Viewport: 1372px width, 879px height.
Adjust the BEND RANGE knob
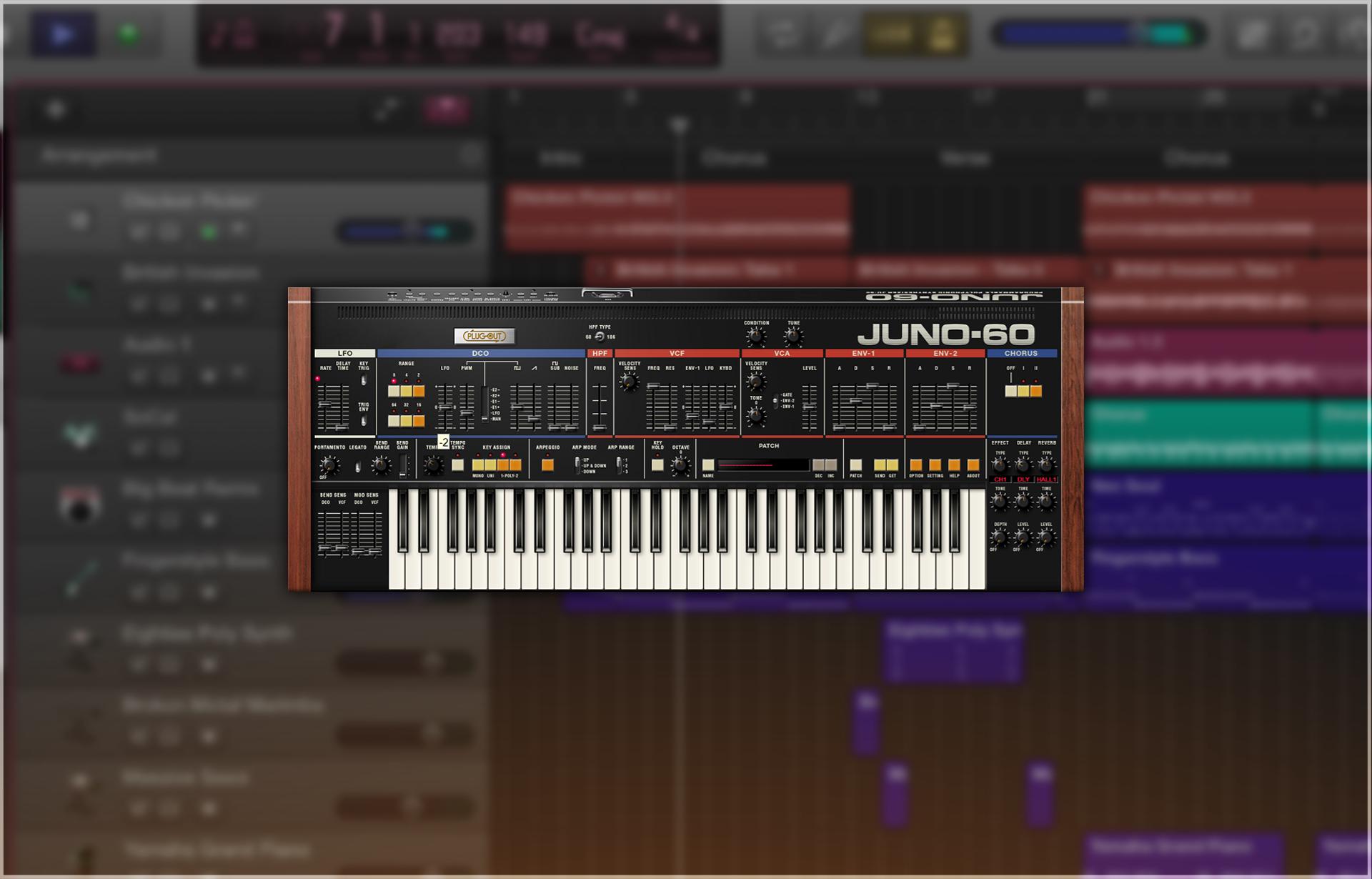tap(382, 465)
